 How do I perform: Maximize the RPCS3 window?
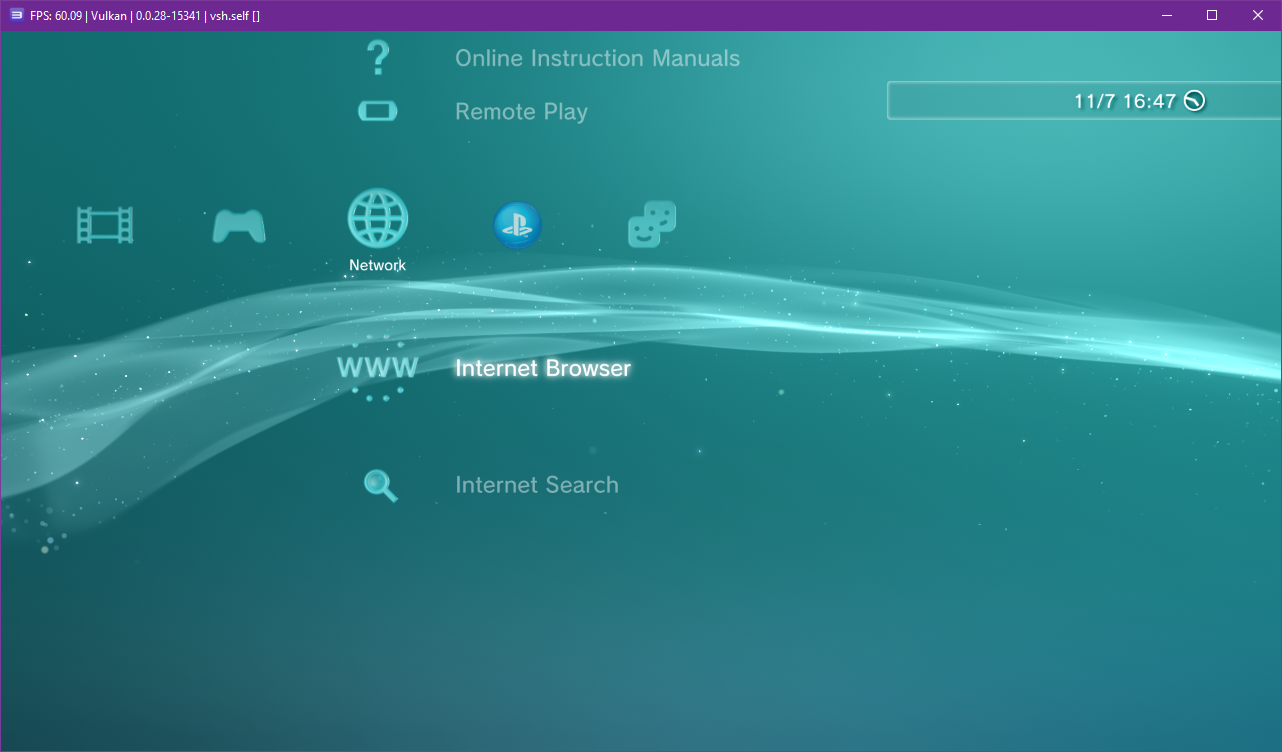tap(1211, 15)
